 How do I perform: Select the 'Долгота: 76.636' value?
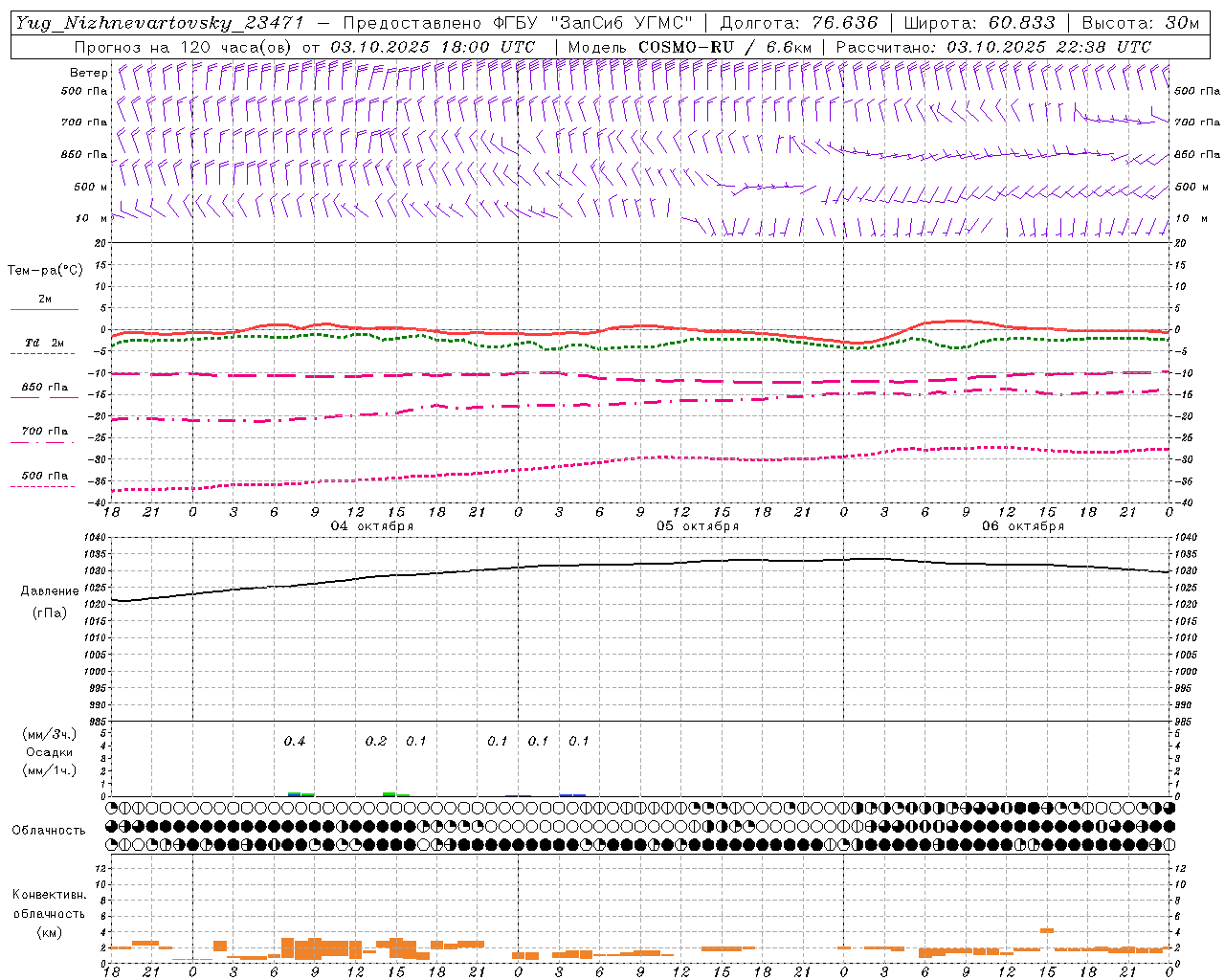(799, 23)
